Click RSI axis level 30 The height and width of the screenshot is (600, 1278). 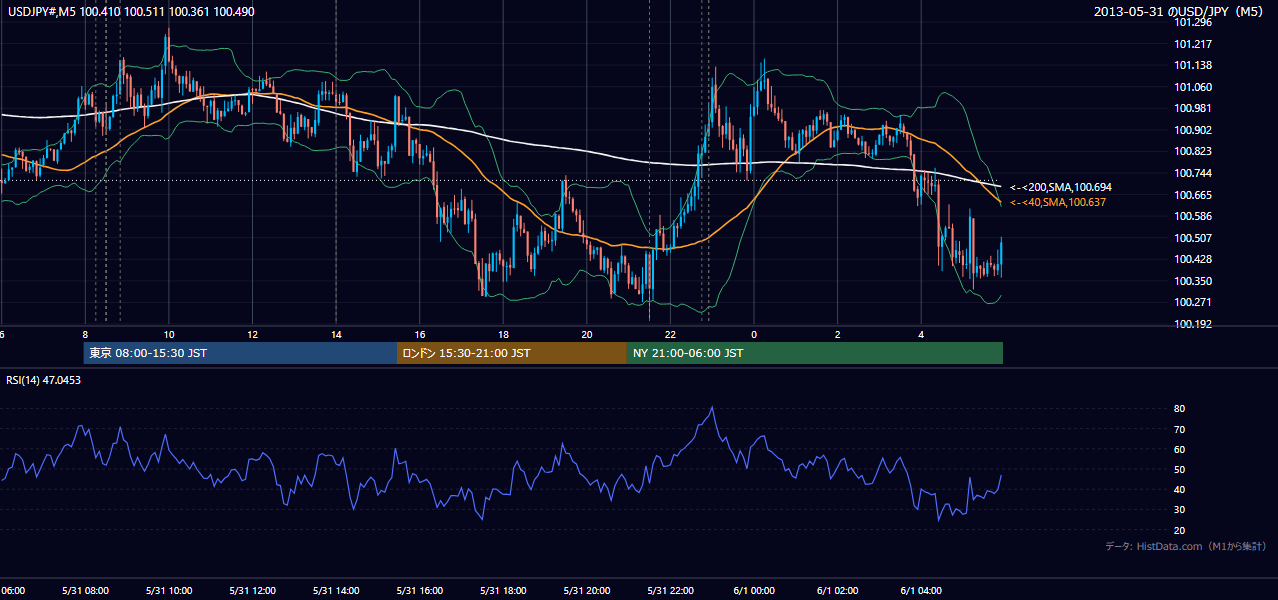click(1180, 510)
